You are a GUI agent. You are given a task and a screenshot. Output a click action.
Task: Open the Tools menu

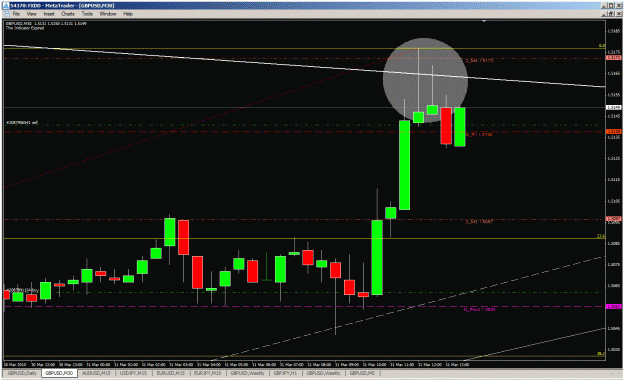[87, 14]
